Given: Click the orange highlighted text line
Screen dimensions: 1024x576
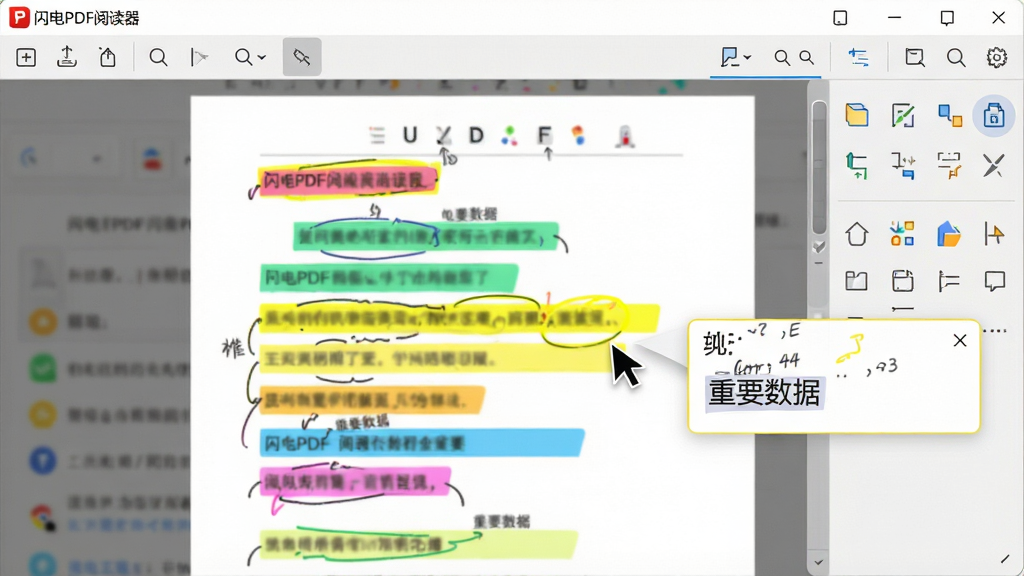Looking at the screenshot, I should 372,400.
